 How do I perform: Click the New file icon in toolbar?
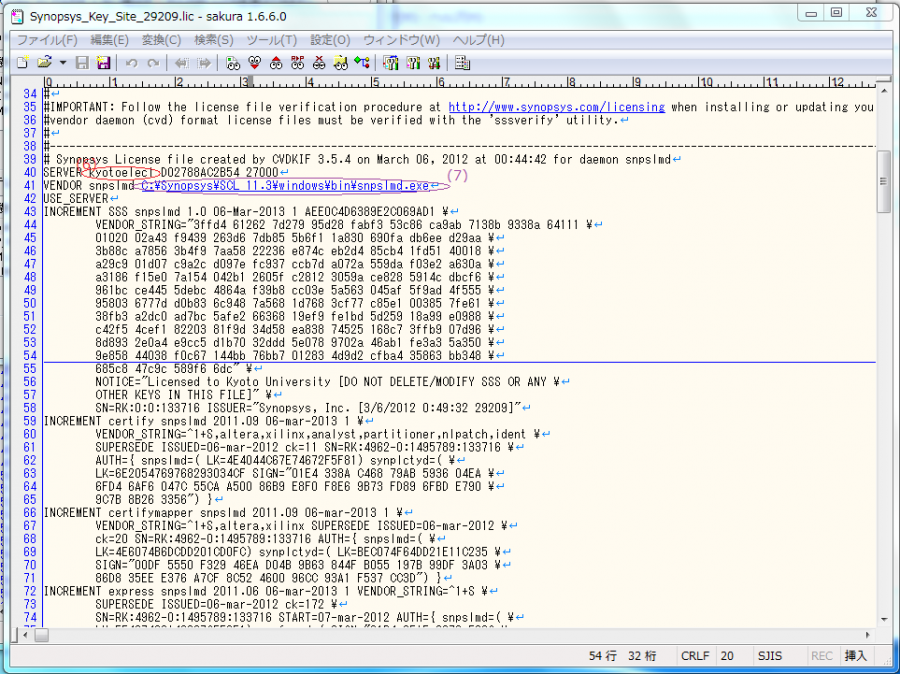pos(22,62)
